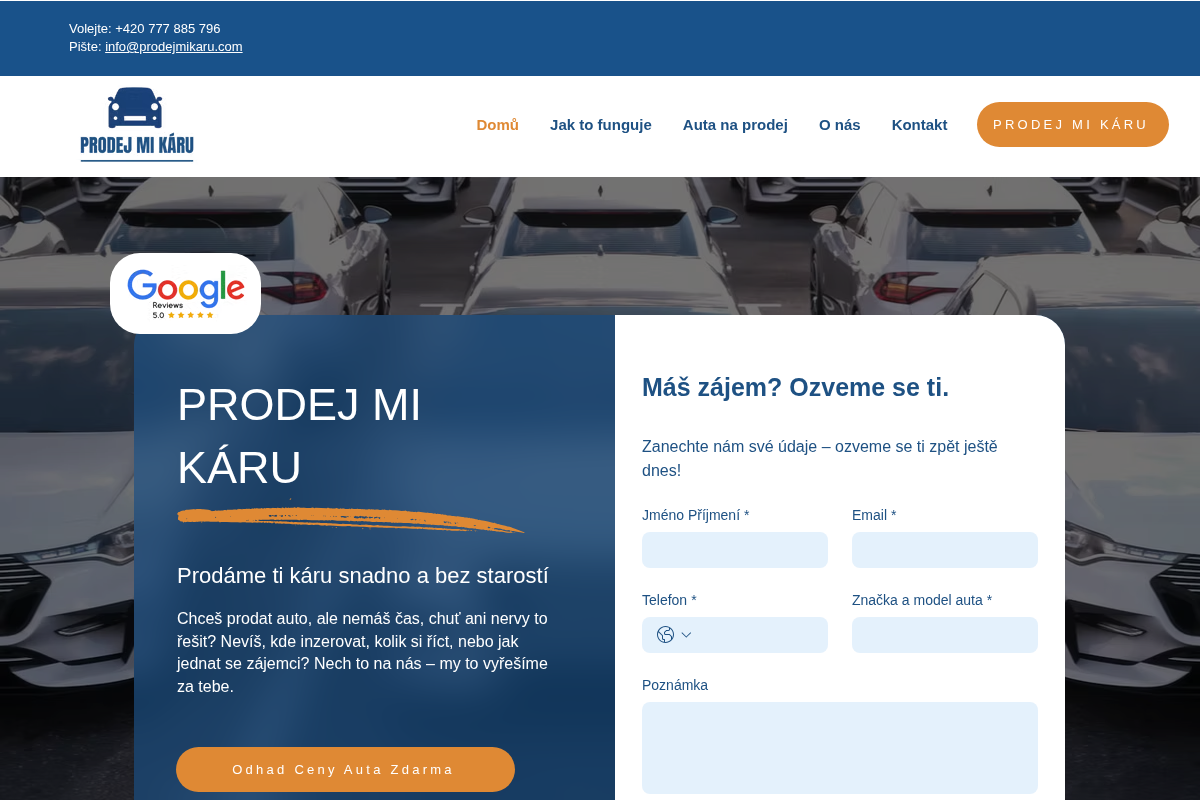Click the globe country flag icon
The width and height of the screenshot is (1200, 800).
665,635
